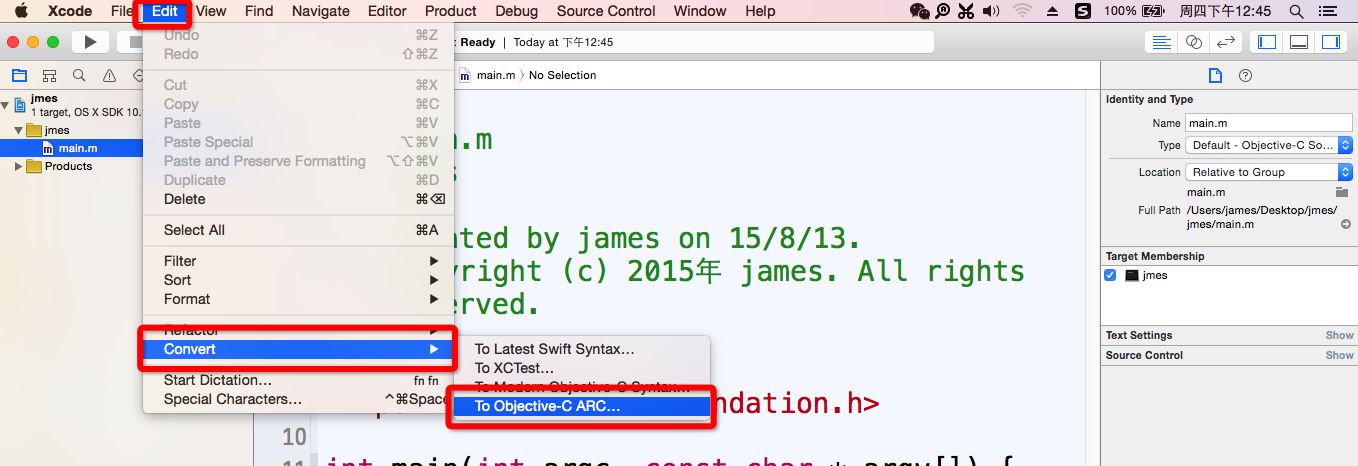Select the Convert submenu item
Viewport: 1358px width, 466px height.
(297, 349)
